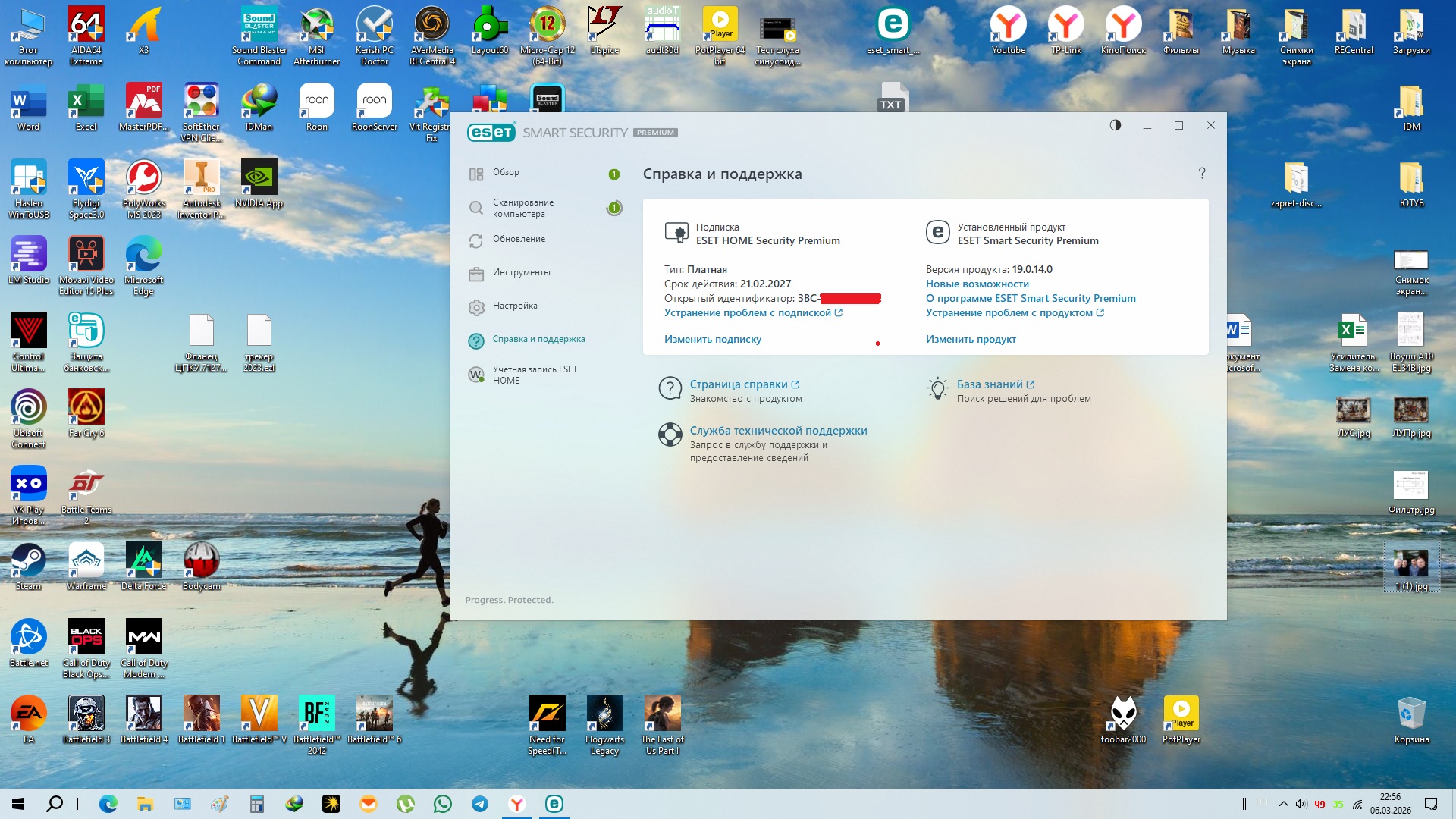Open База знаний knowledge base link
1456x819 pixels.
point(989,385)
